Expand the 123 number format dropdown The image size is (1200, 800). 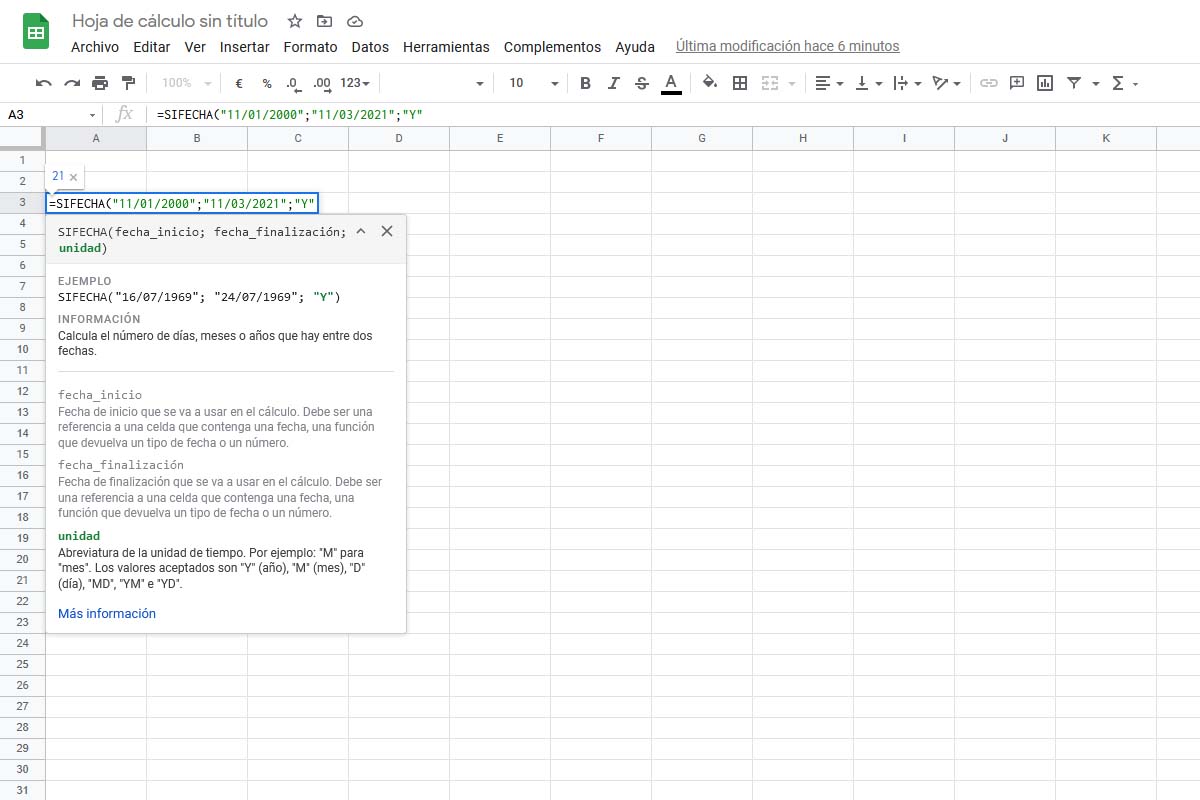pos(355,83)
